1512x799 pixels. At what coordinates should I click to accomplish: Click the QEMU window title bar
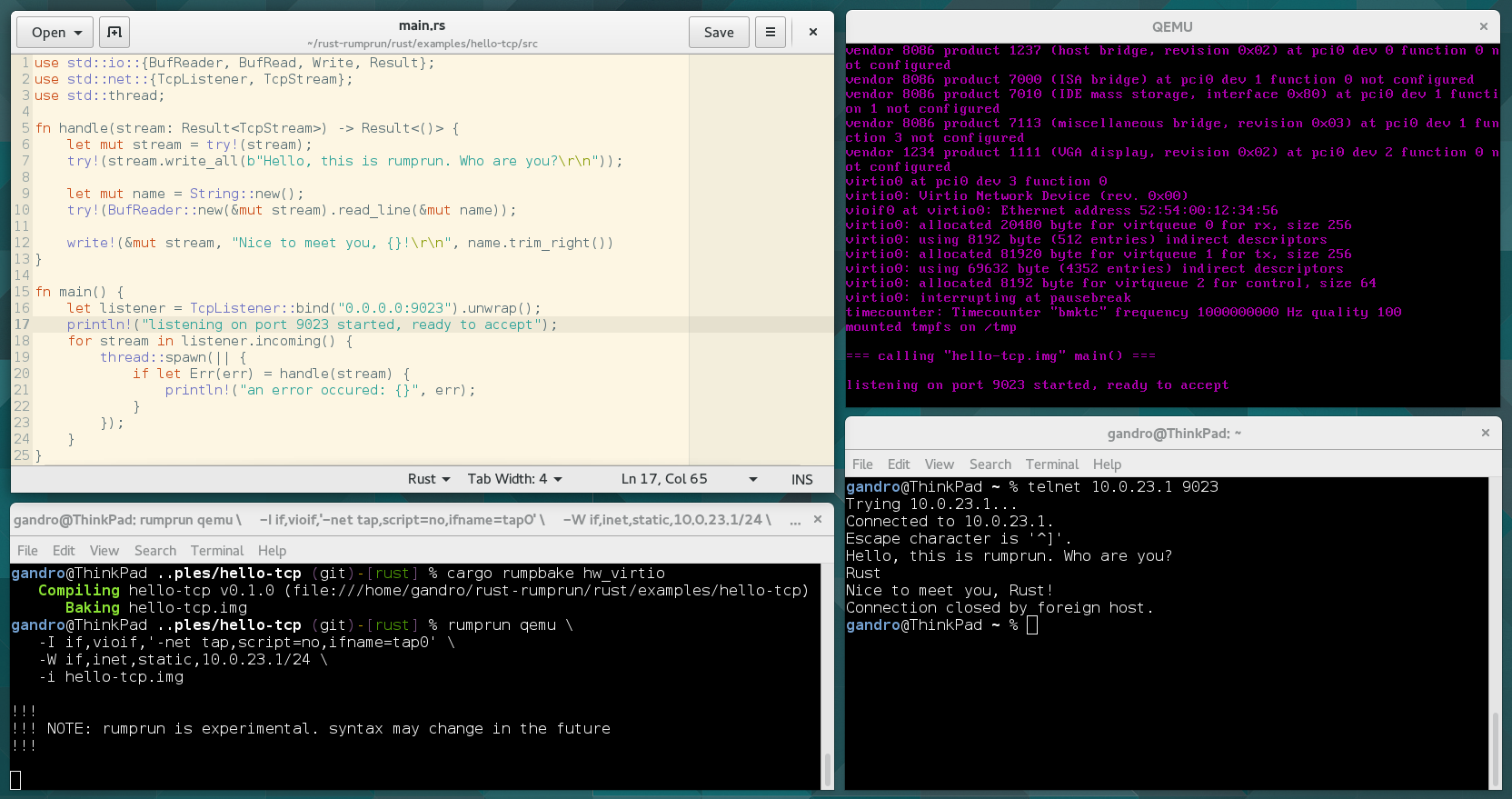click(1172, 26)
